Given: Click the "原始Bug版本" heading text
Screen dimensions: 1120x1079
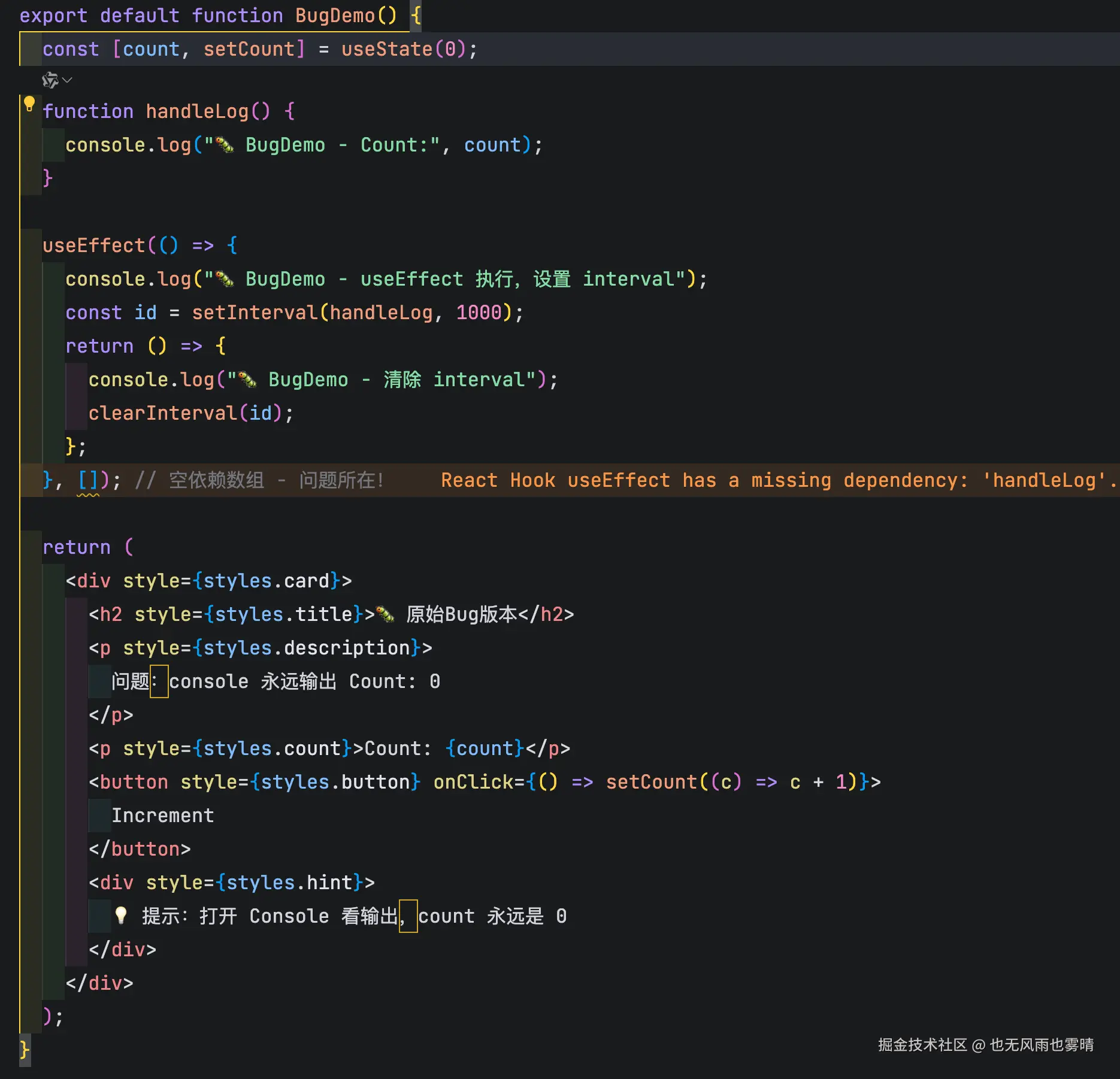Looking at the screenshot, I should [462, 614].
